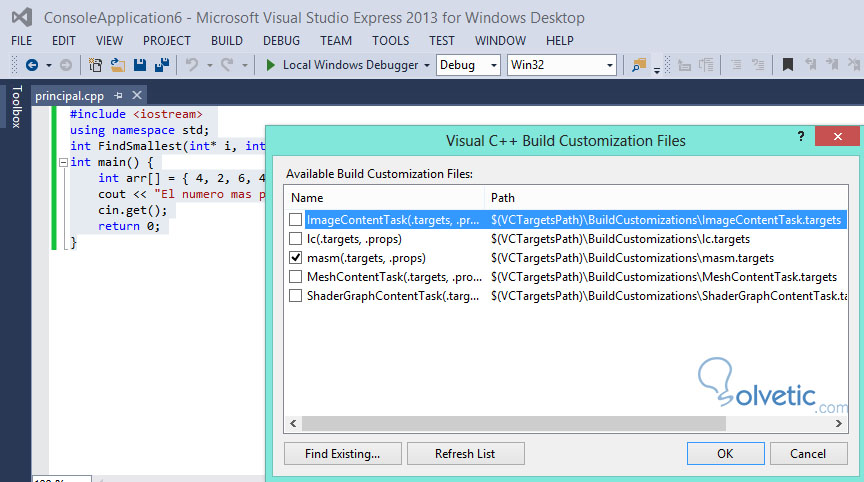Image resolution: width=864 pixels, height=482 pixels.
Task: Click the Display an object member list icon
Action: coord(684,65)
